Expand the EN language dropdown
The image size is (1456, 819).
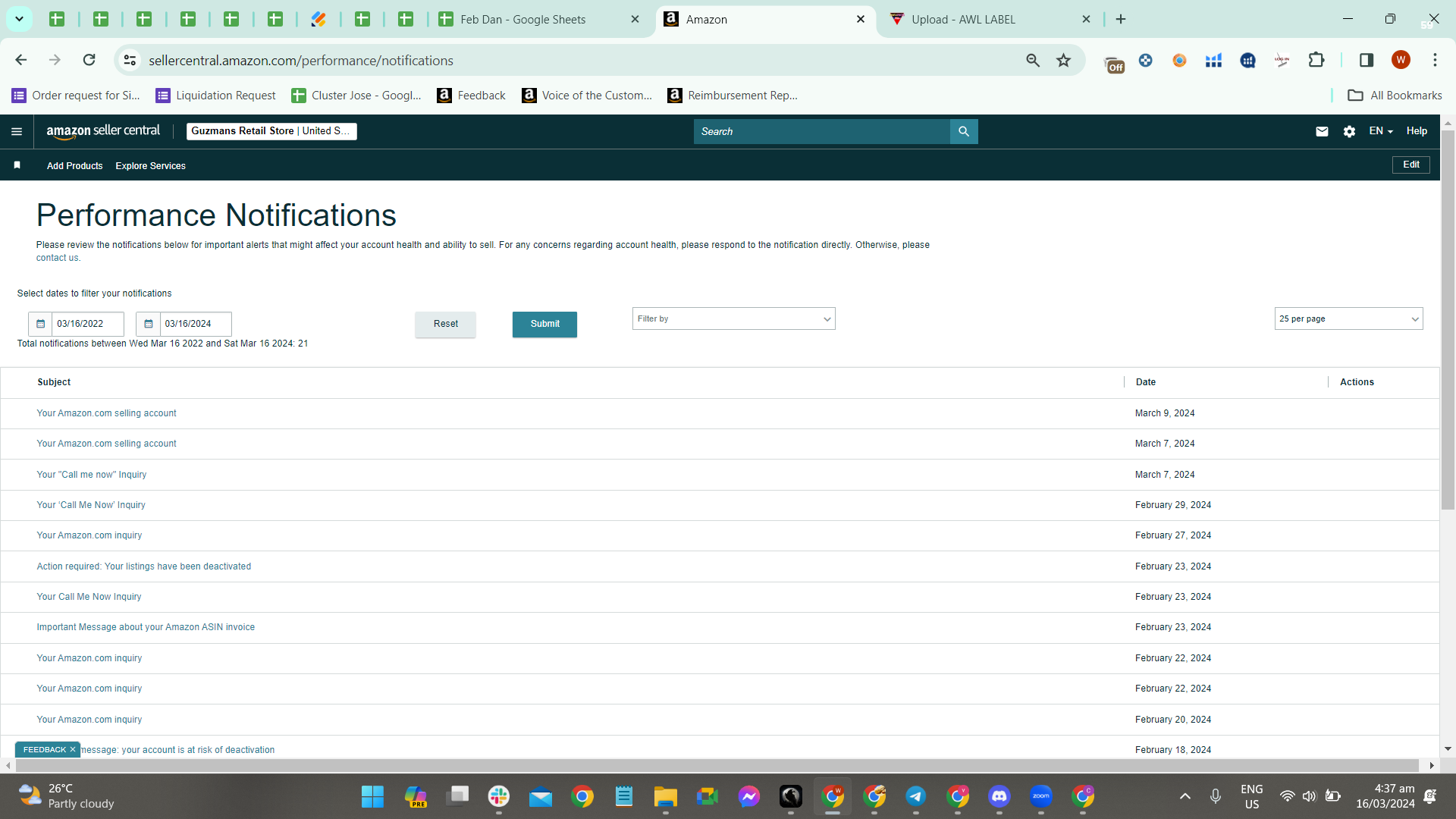1381,131
